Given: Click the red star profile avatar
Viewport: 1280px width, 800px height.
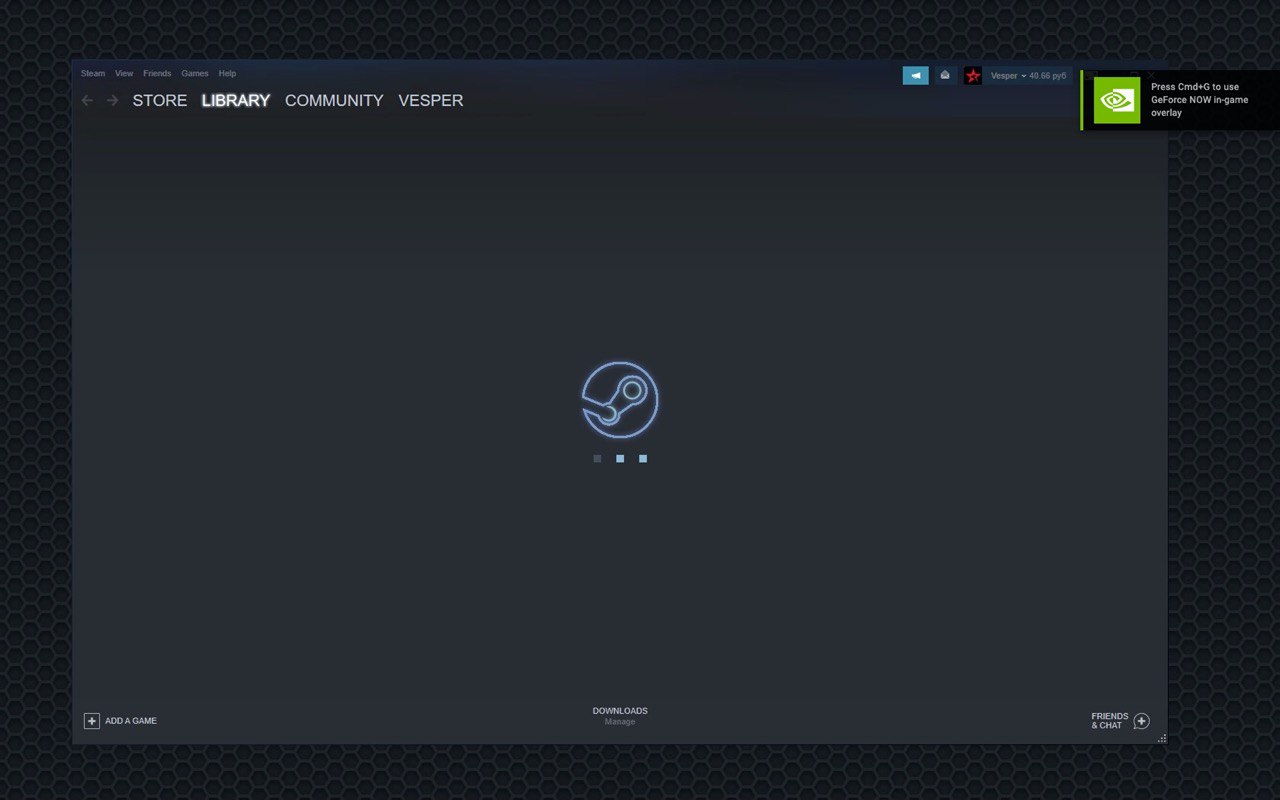Looking at the screenshot, I should (x=973, y=75).
